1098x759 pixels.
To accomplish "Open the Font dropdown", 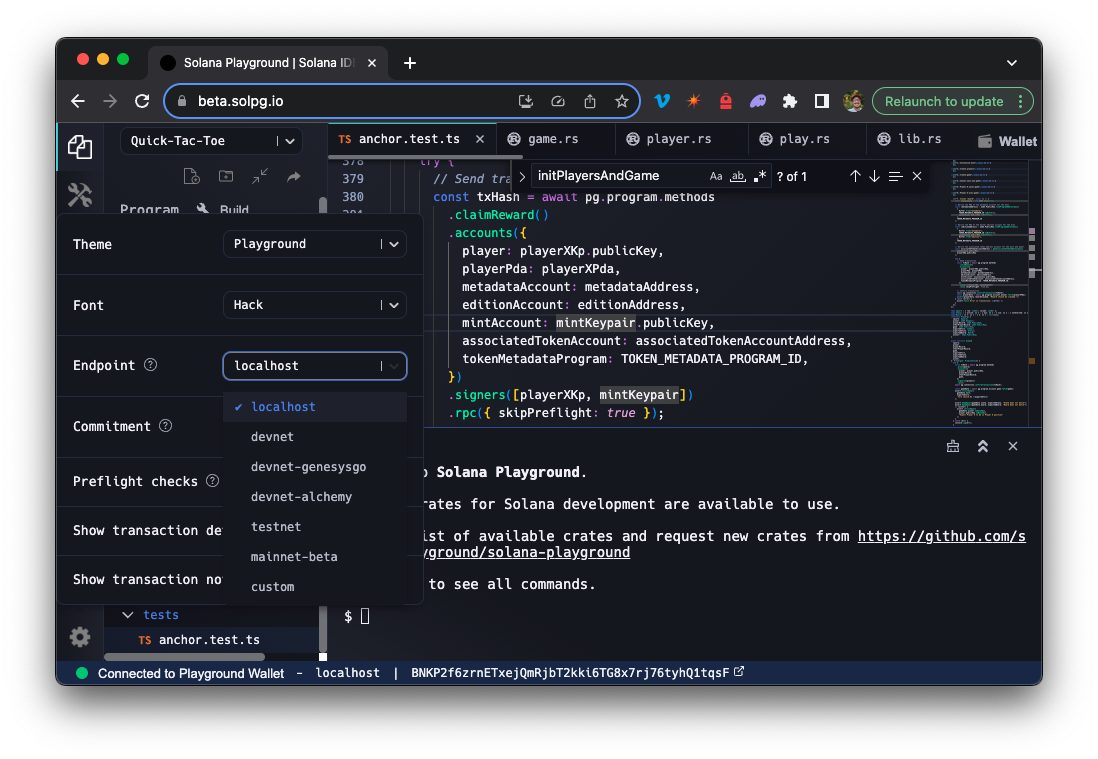I will coord(314,305).
